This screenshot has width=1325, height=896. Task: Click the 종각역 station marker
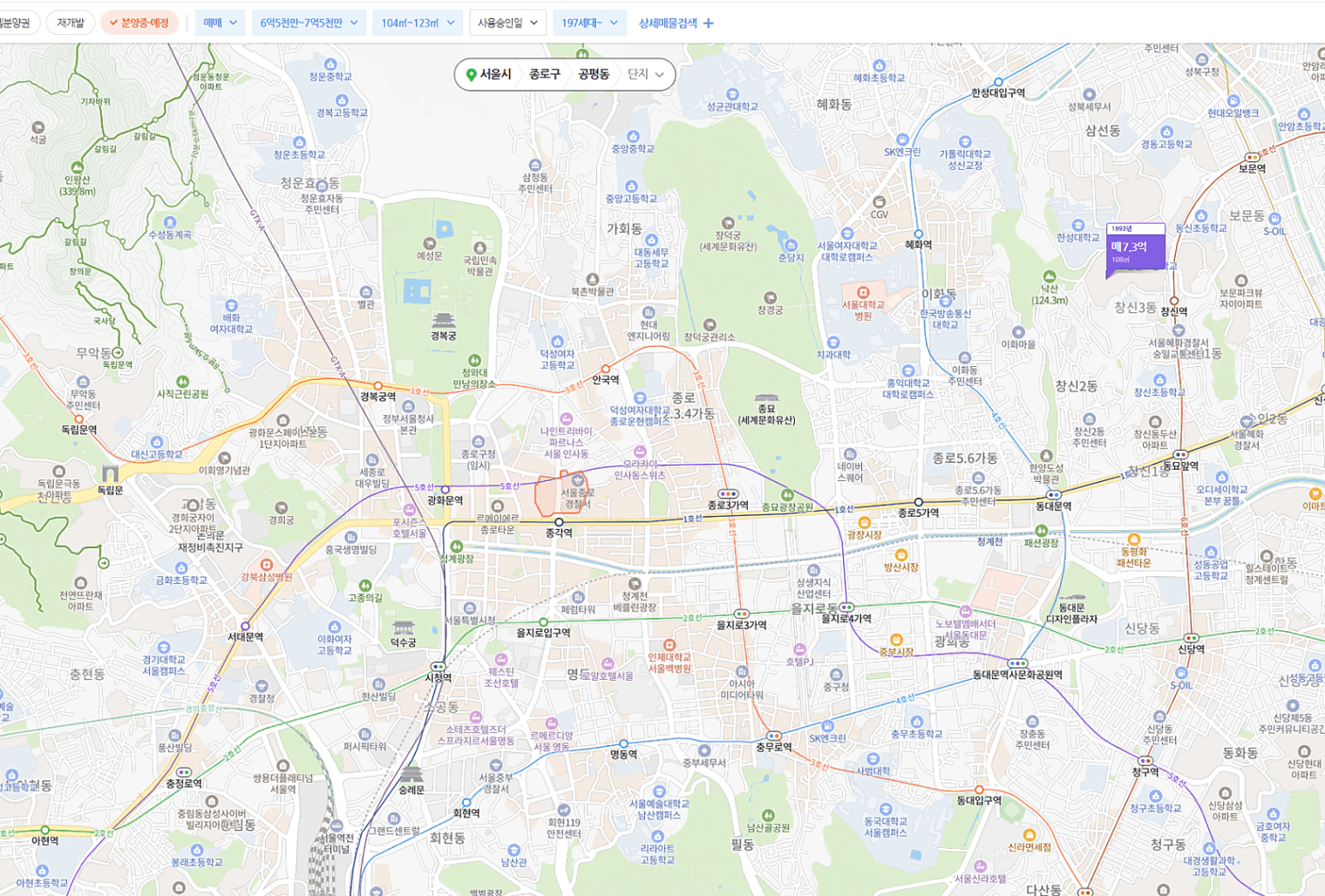559,521
